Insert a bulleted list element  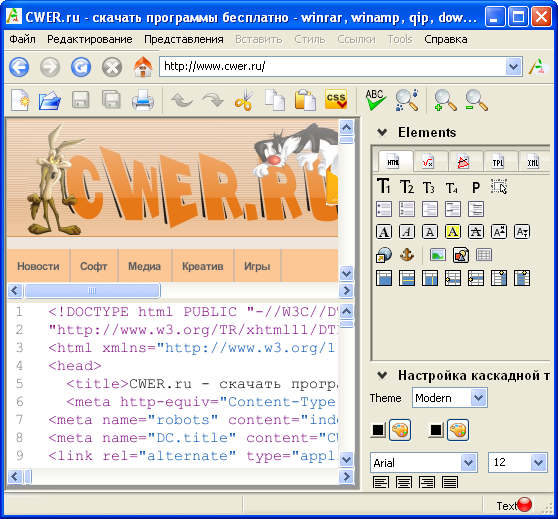[384, 209]
